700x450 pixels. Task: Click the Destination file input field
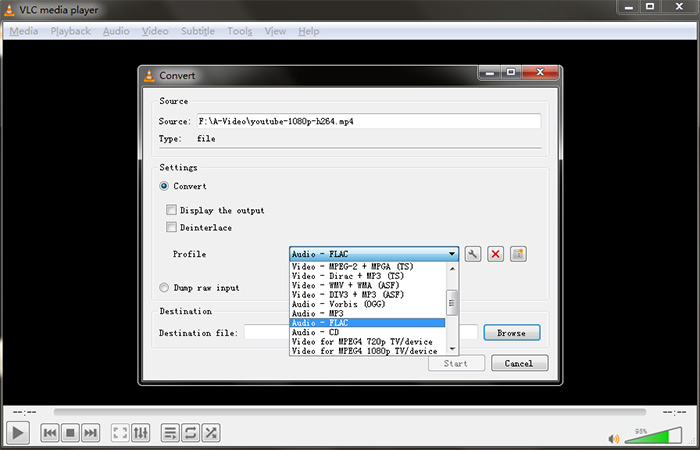pyautogui.click(x=361, y=333)
